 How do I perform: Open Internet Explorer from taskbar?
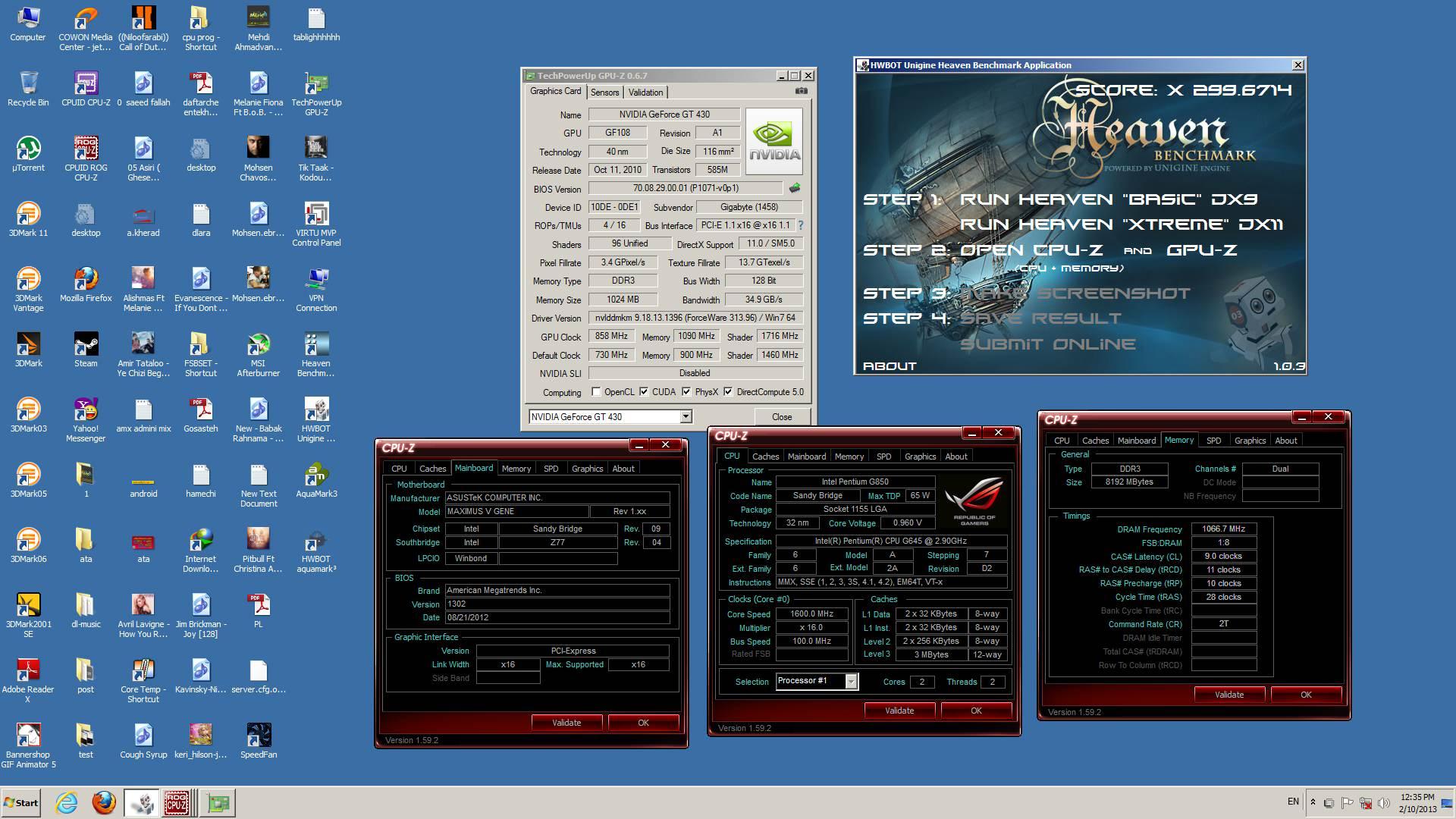click(67, 802)
